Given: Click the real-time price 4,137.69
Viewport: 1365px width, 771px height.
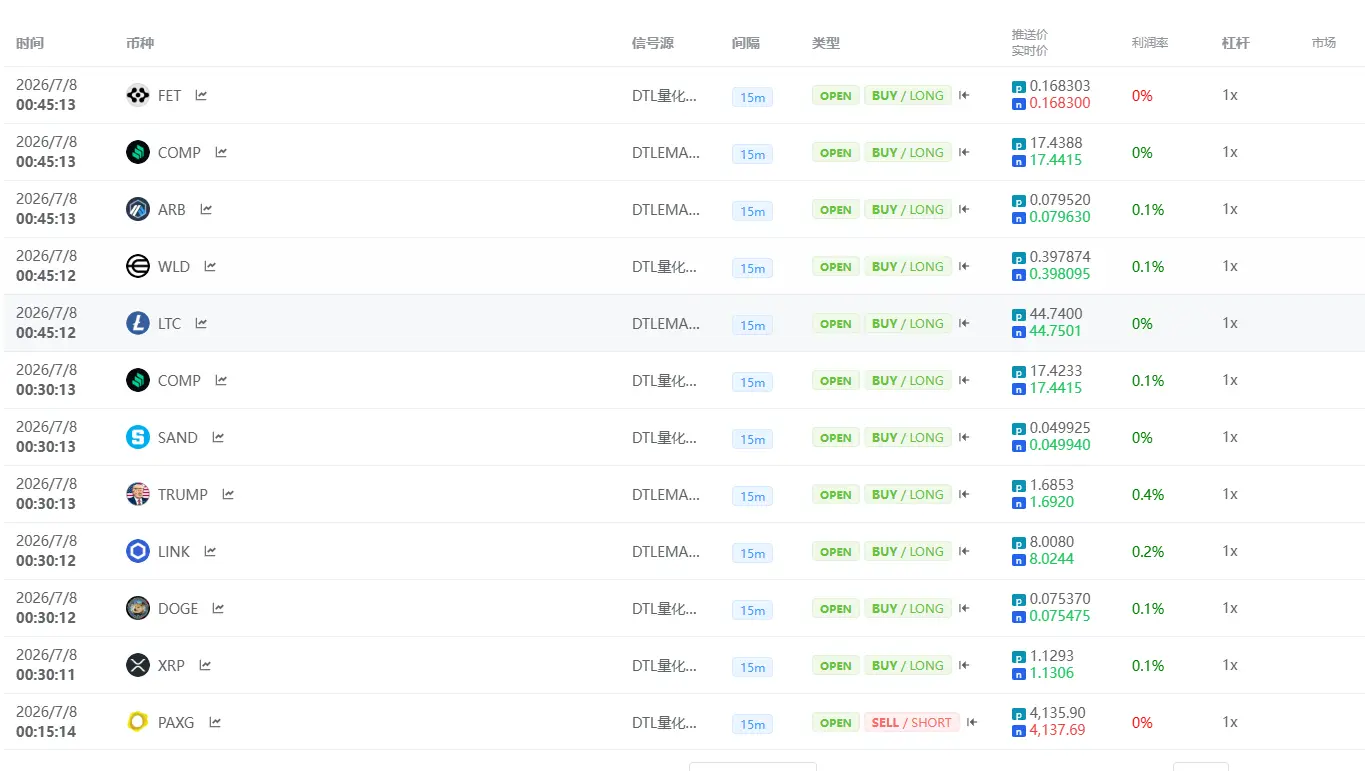Looking at the screenshot, I should pyautogui.click(x=1058, y=730).
